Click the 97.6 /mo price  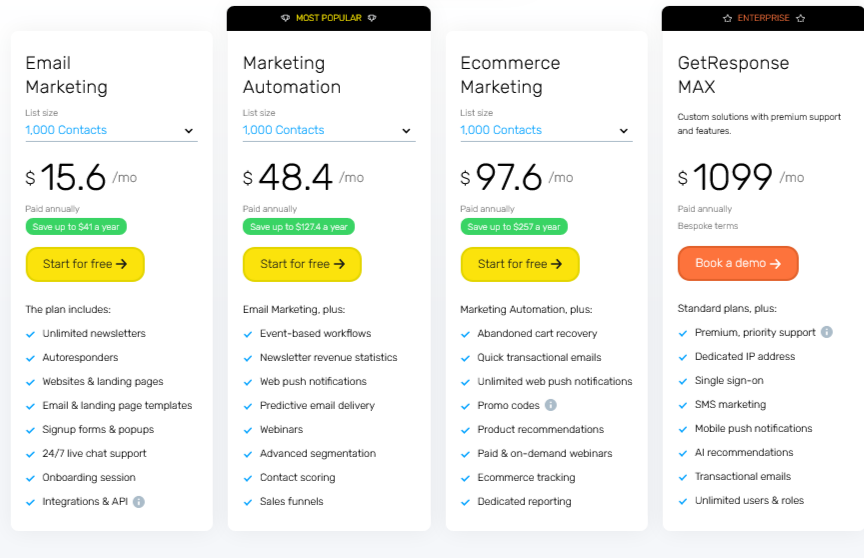(517, 177)
